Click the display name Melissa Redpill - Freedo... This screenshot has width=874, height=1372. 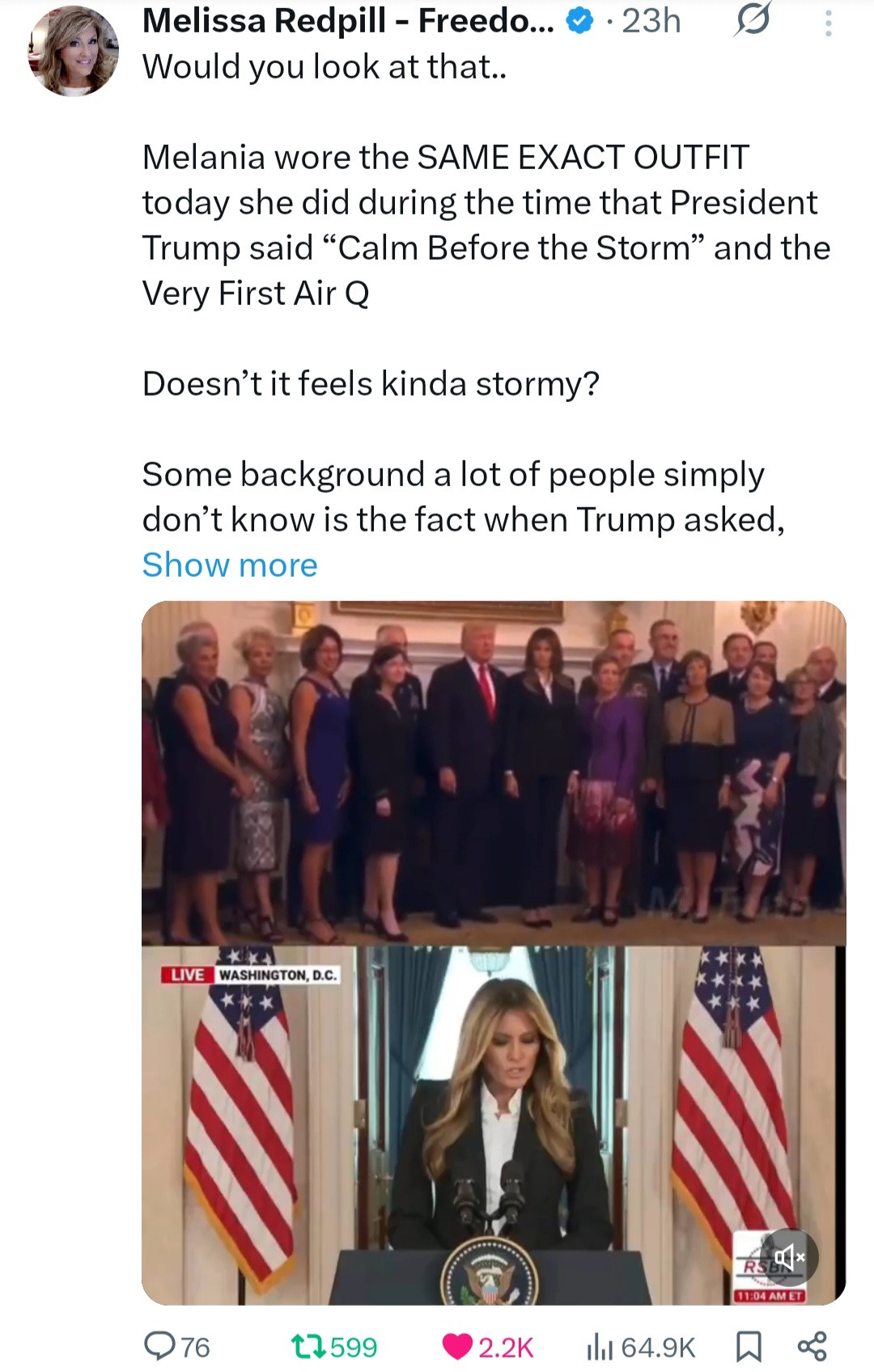[x=348, y=21]
